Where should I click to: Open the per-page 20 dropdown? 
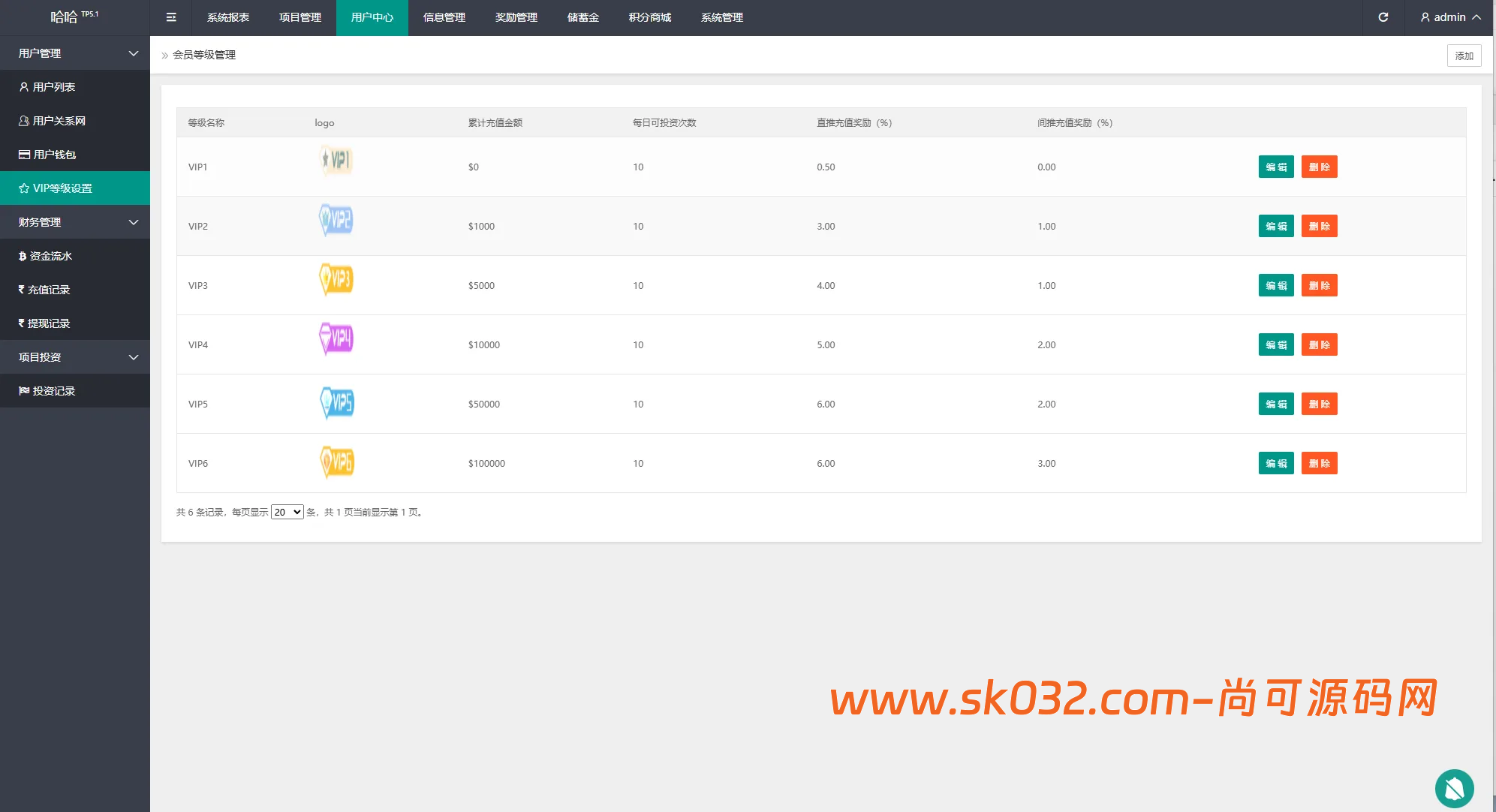(287, 512)
